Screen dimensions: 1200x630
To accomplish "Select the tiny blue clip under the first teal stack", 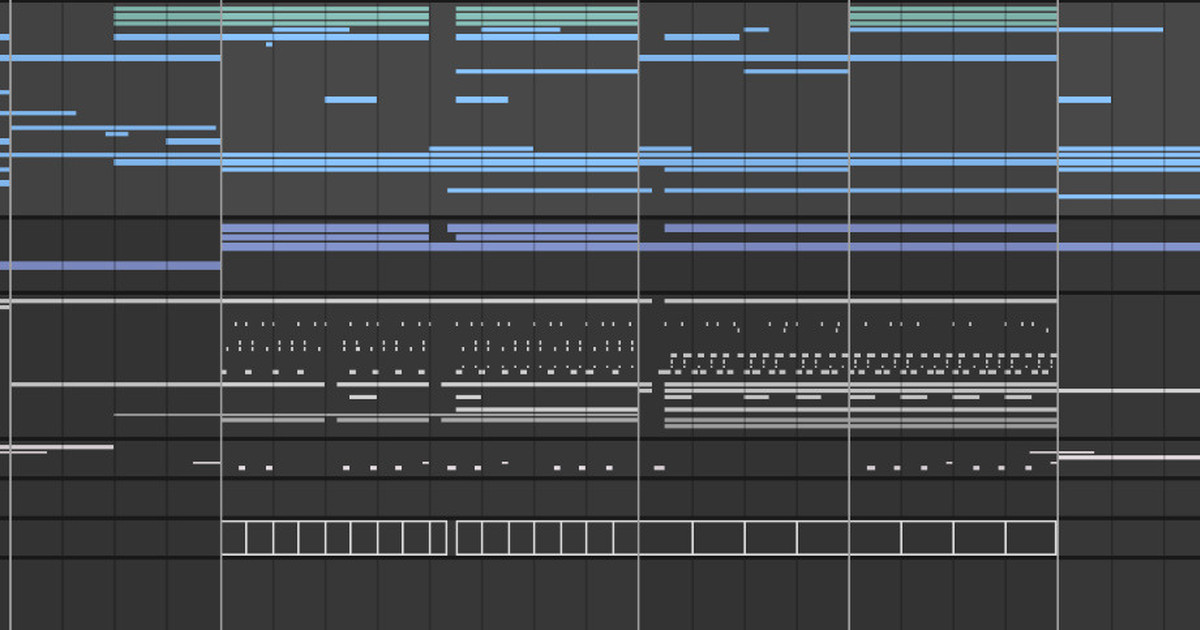I will 269,45.
